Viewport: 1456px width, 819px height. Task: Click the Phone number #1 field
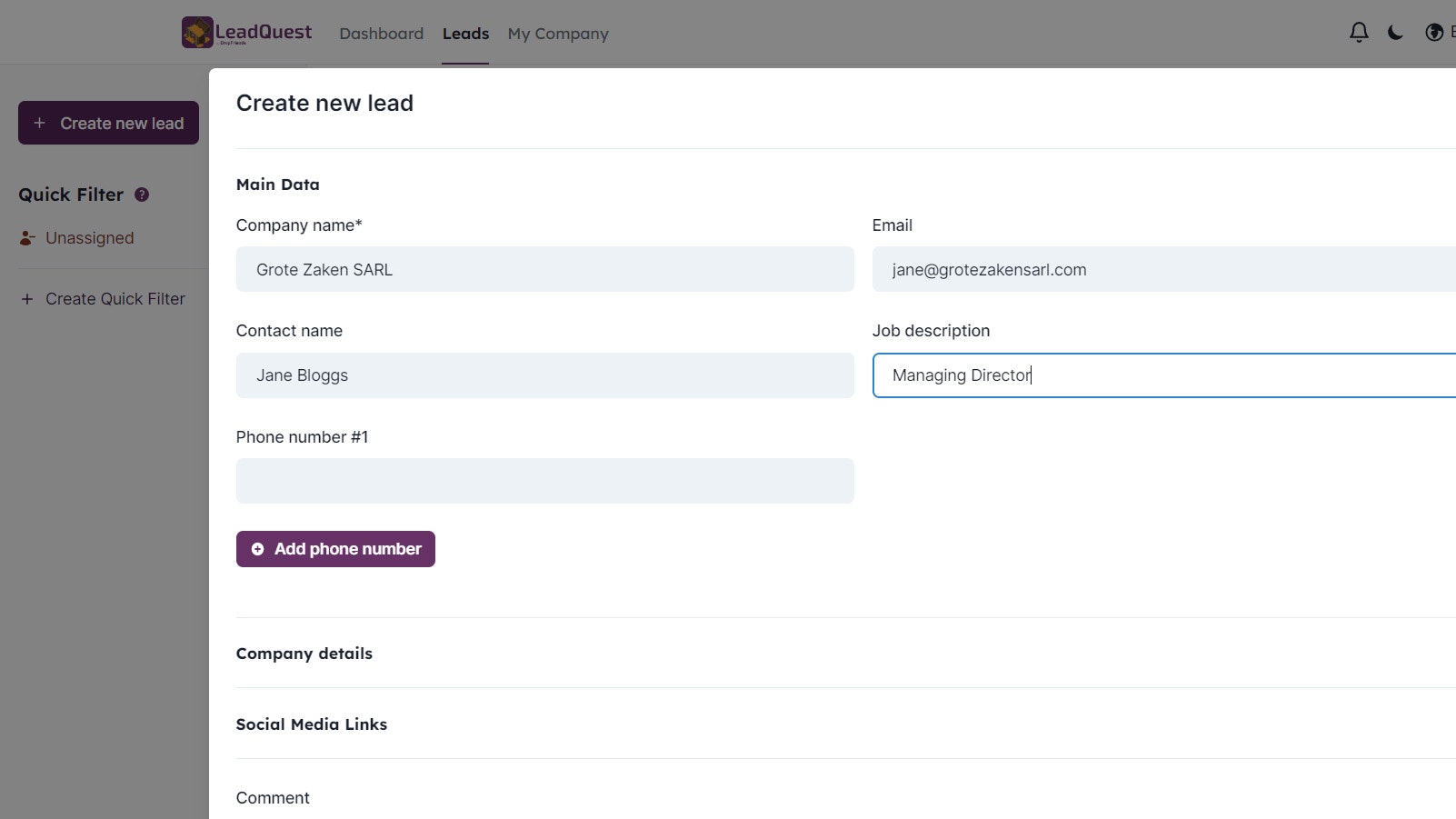pyautogui.click(x=545, y=481)
